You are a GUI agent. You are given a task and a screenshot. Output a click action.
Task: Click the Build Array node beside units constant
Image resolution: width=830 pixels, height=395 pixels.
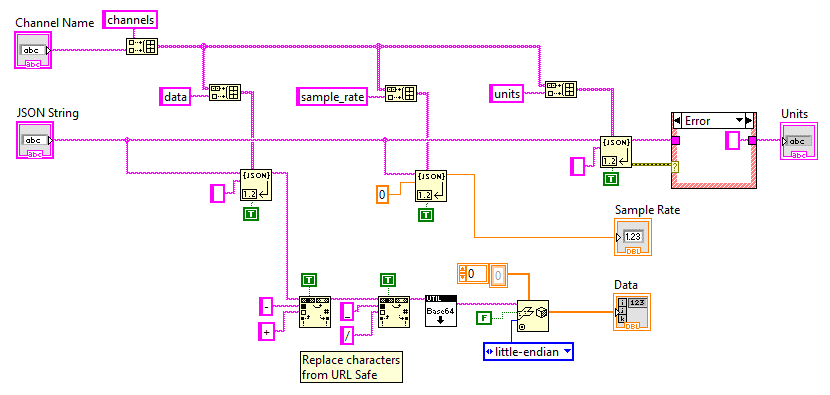tap(561, 89)
